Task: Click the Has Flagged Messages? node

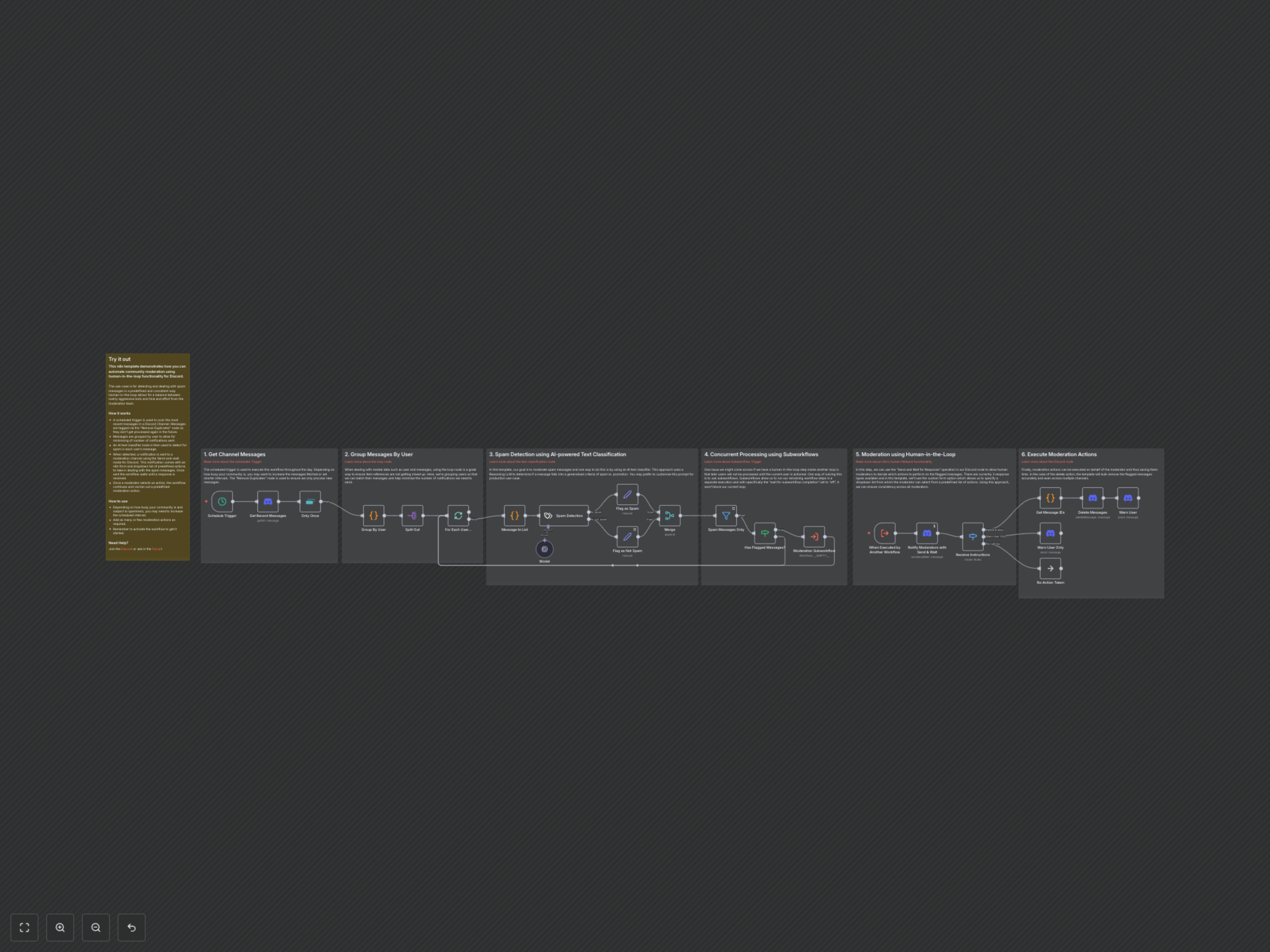Action: click(764, 533)
